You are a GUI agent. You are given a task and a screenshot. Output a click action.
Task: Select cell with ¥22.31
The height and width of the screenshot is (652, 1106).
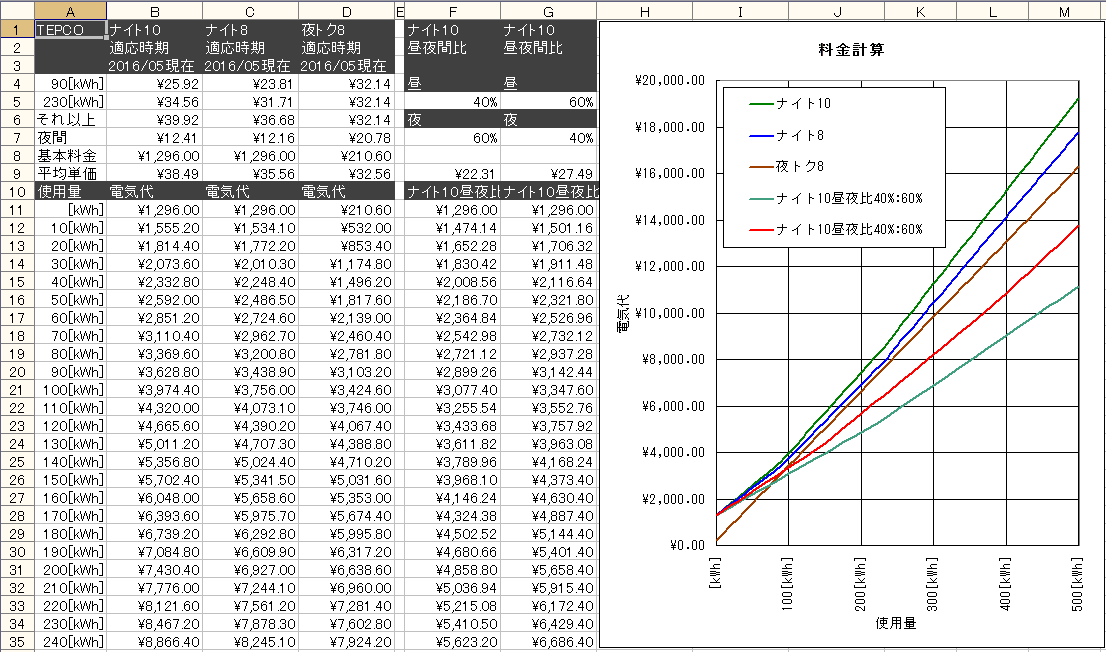point(452,174)
